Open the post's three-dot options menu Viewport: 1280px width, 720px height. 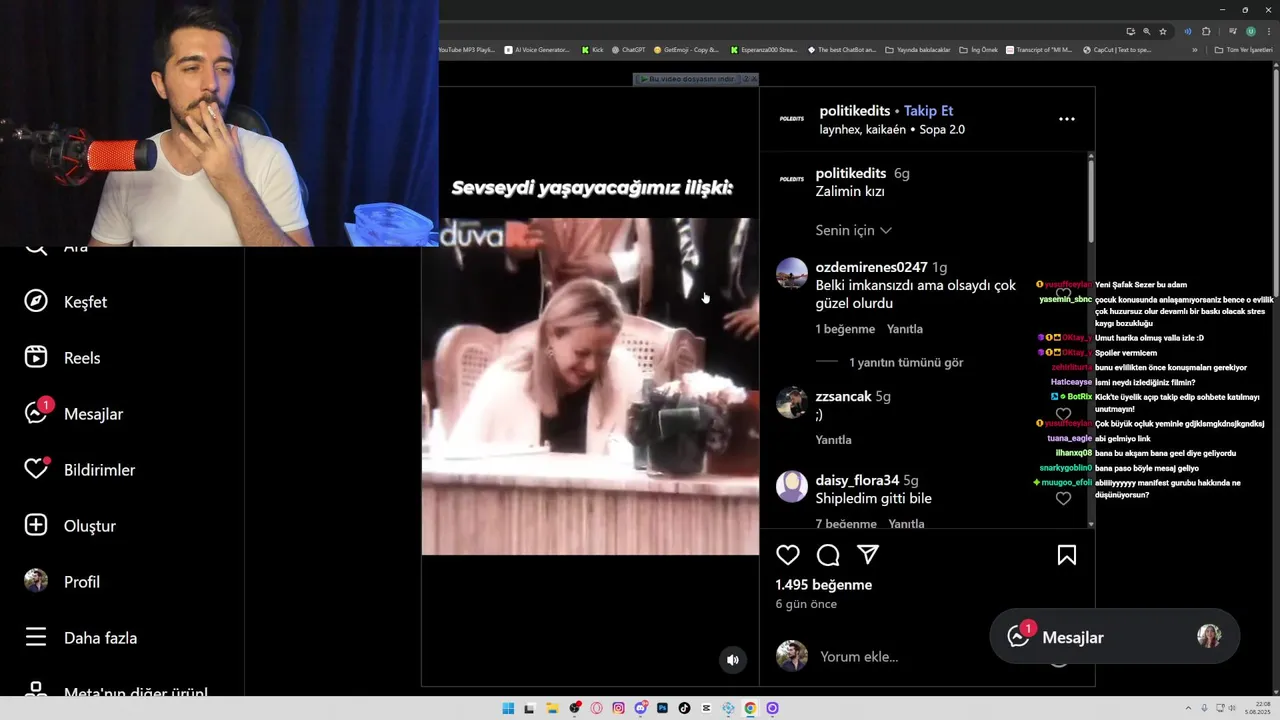click(1067, 119)
